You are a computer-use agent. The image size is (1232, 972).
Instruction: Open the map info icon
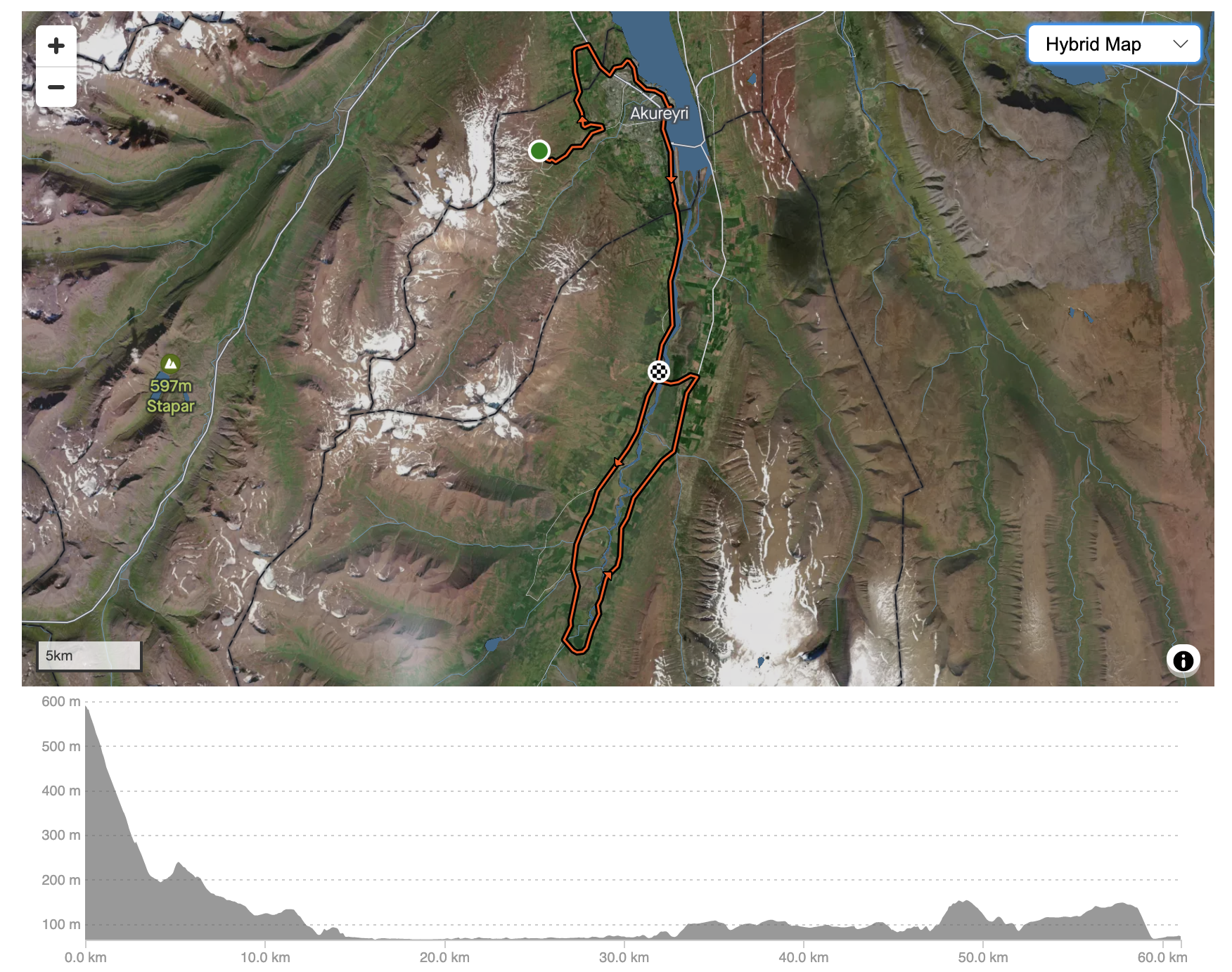click(1183, 661)
